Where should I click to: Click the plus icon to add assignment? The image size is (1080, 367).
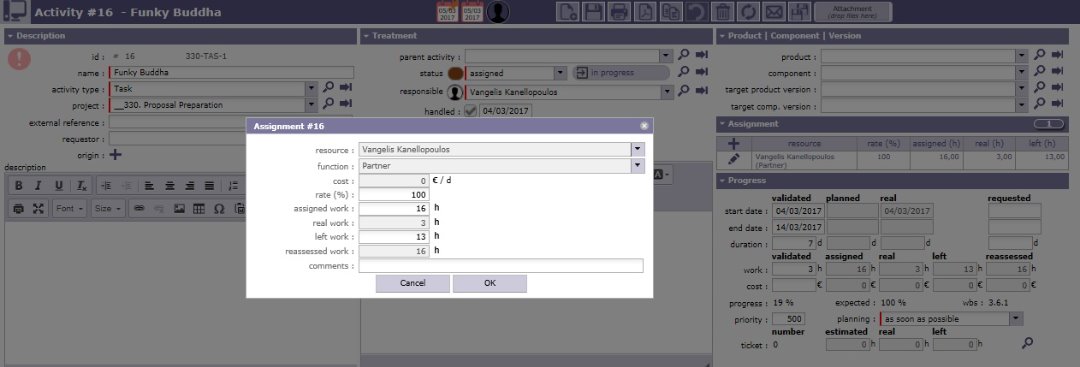point(734,143)
